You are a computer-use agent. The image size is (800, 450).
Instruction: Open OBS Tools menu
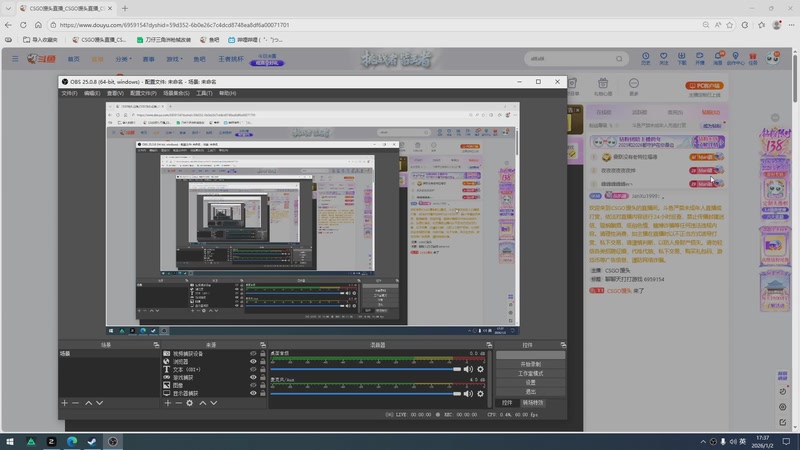(204, 93)
